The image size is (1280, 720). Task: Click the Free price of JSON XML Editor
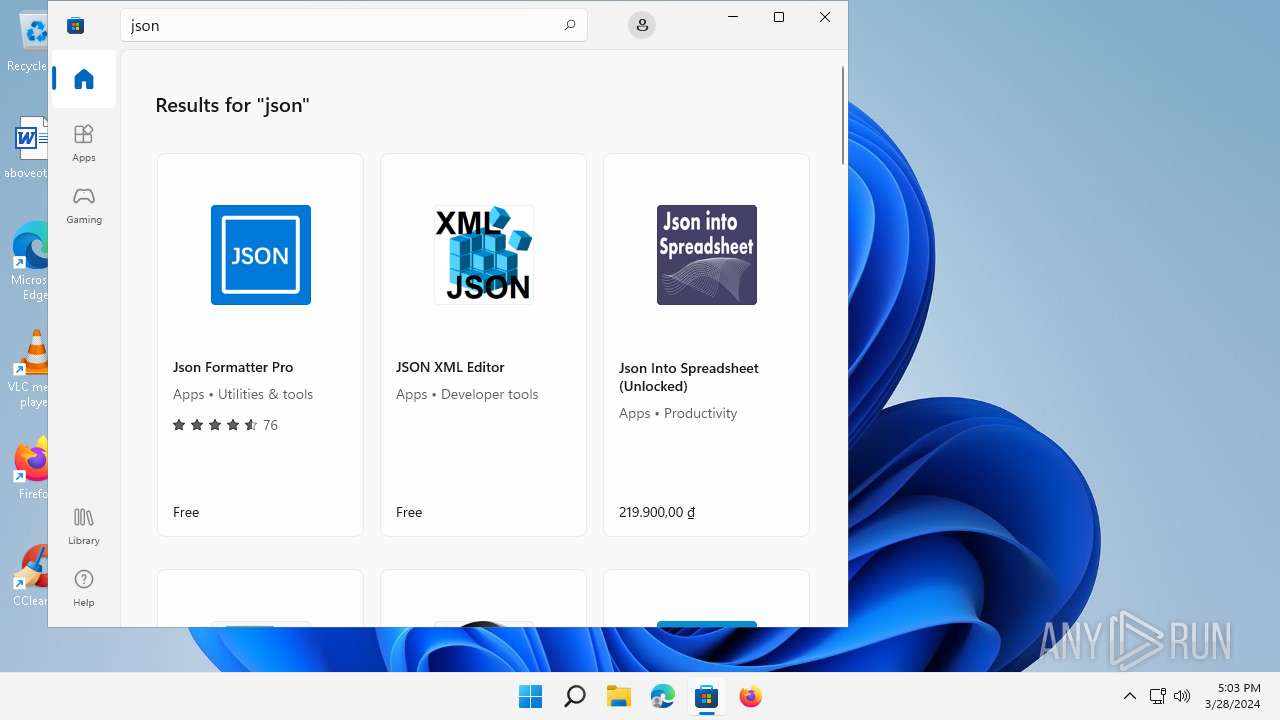[x=409, y=512]
